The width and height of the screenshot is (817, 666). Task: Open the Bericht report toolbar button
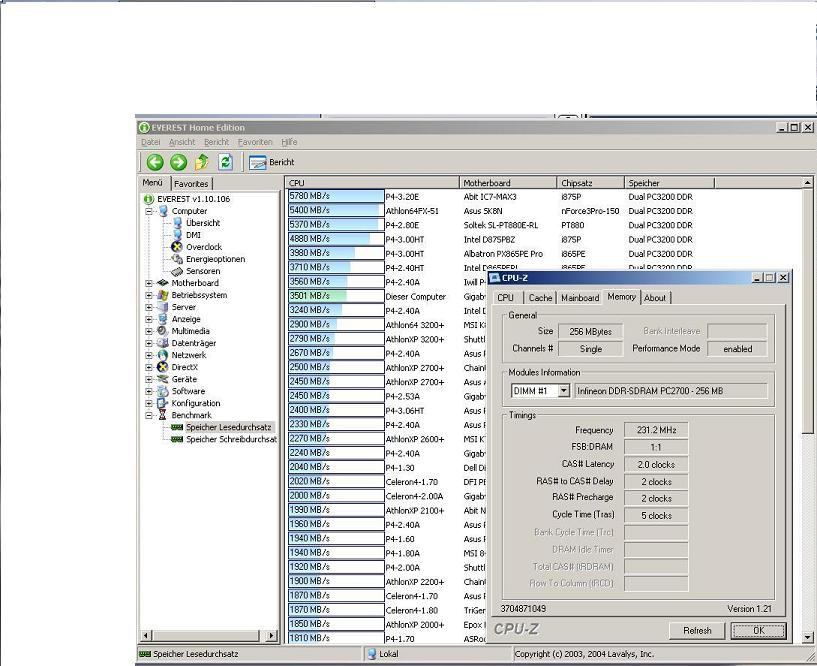(x=271, y=163)
